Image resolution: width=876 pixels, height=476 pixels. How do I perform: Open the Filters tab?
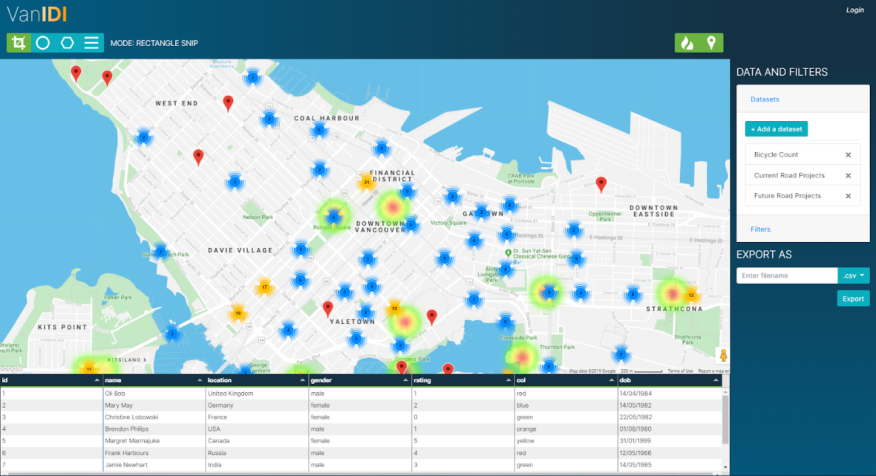[x=760, y=230]
